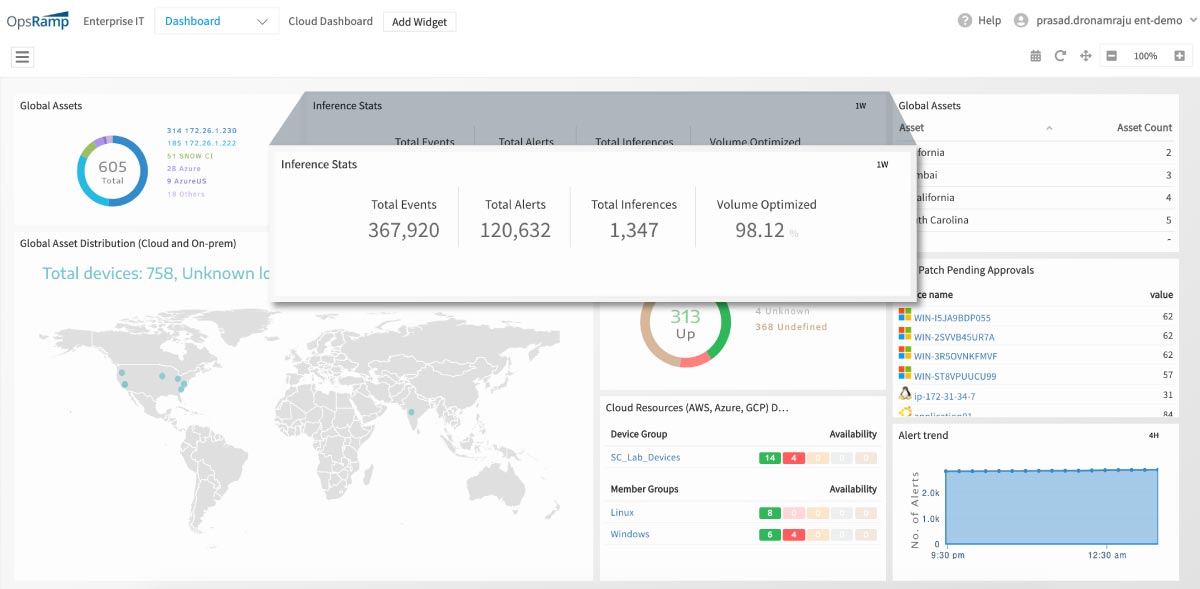Click the move widgets arrows icon

click(1085, 56)
